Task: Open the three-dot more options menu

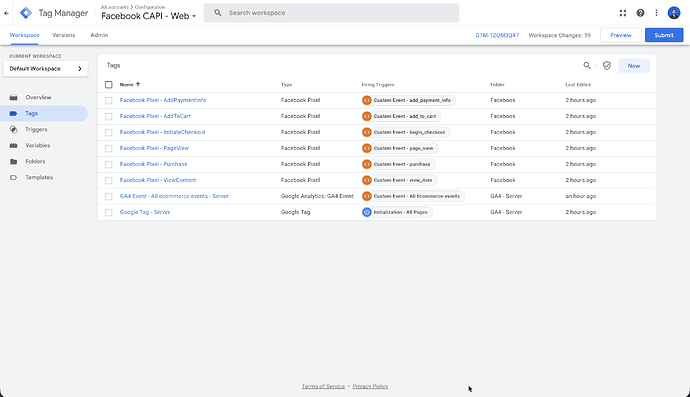Action: tap(656, 13)
